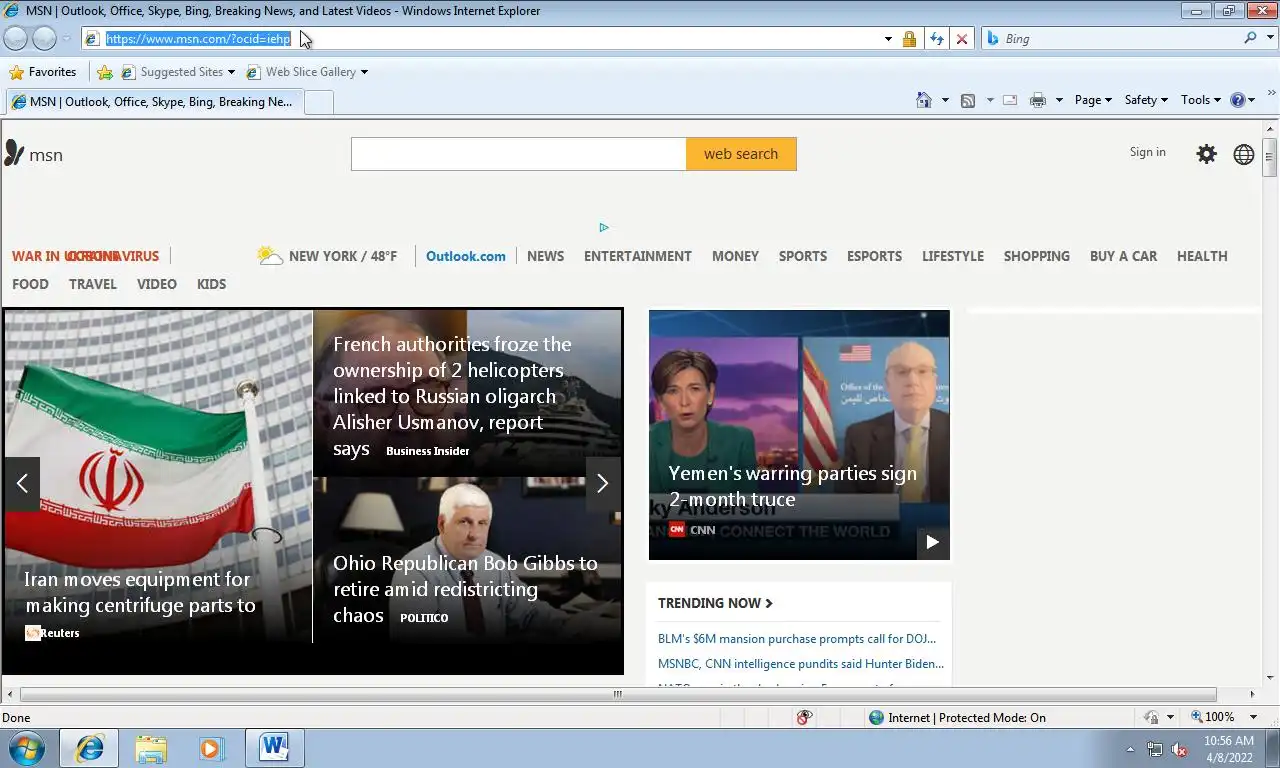
Task: Click the network tray icon
Action: 1155,749
